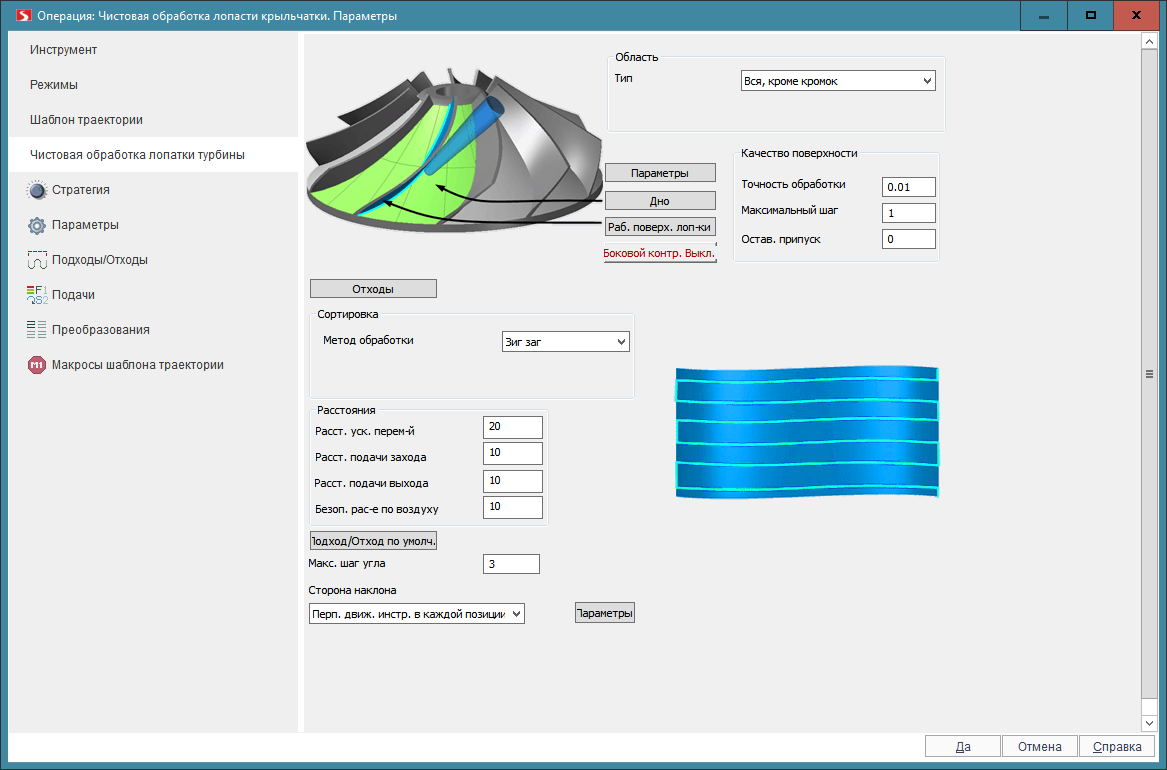Click the Боковой контр. Выкл. button

tap(659, 254)
